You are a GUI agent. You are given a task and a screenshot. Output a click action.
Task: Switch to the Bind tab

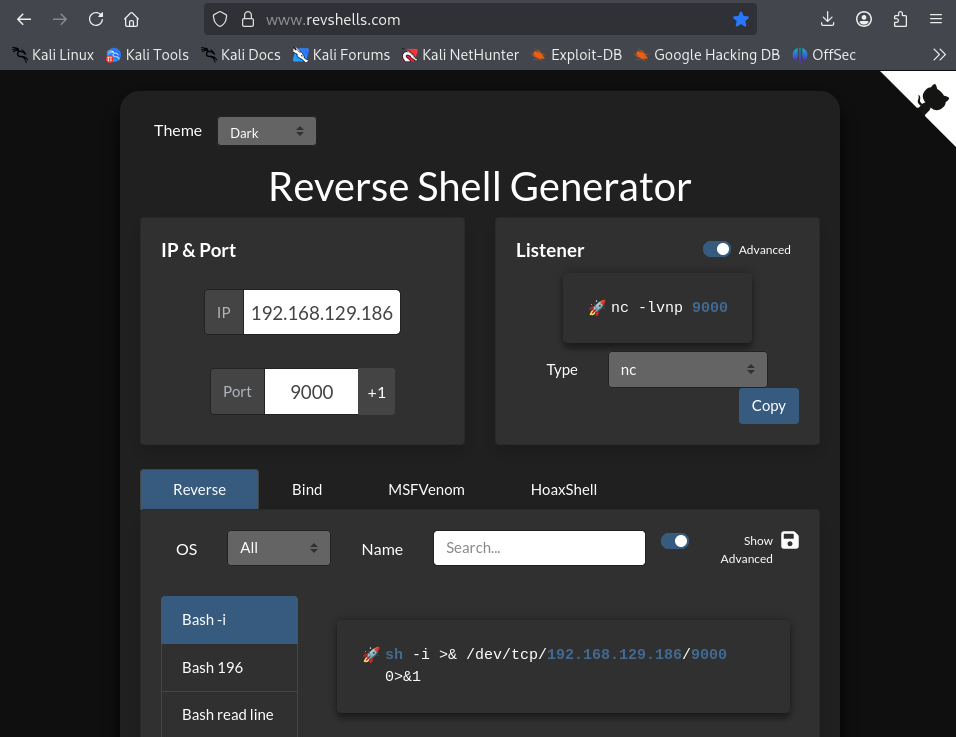307,490
